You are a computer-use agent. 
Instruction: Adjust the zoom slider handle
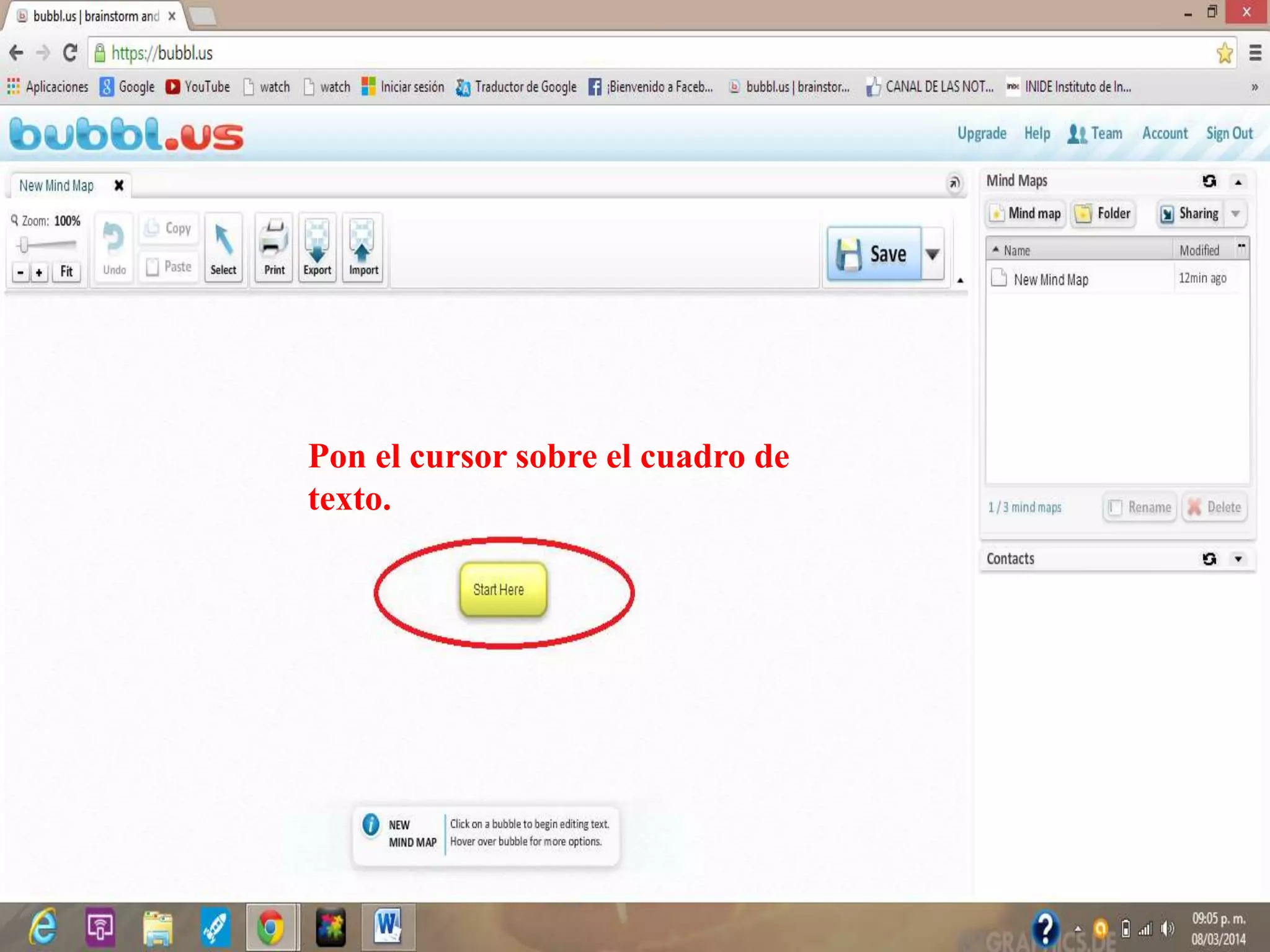click(x=24, y=245)
